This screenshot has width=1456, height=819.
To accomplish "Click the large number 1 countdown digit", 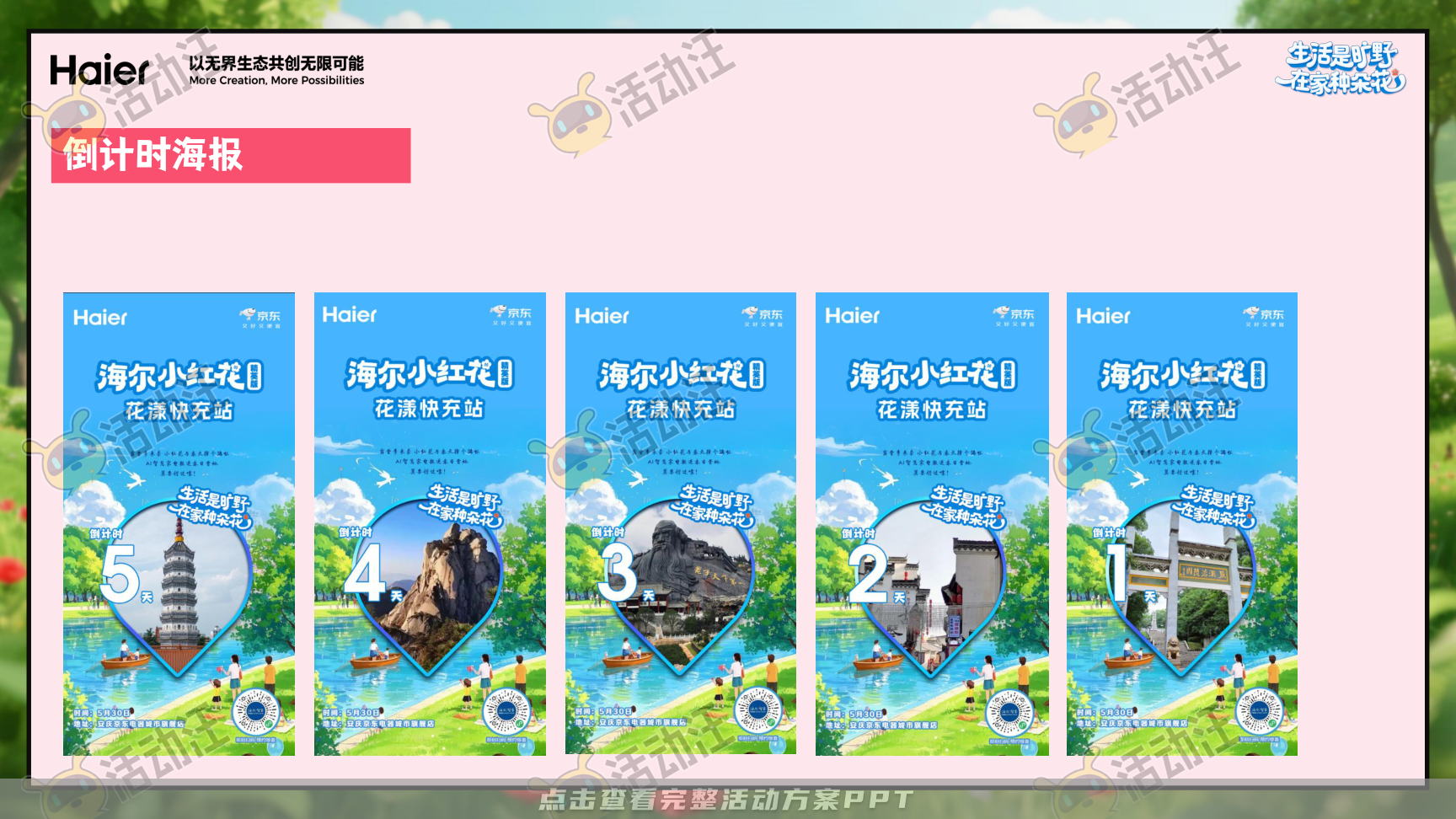I will point(1116,573).
